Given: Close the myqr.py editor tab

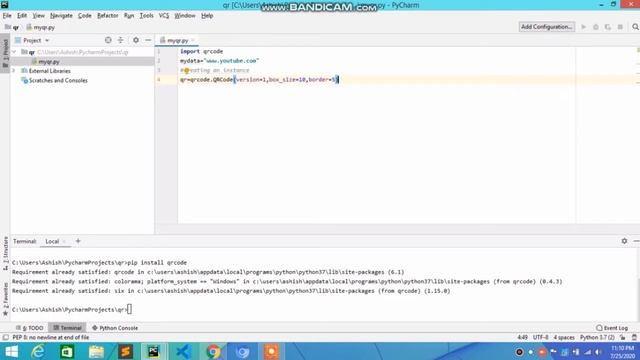Looking at the screenshot, I should [193, 40].
